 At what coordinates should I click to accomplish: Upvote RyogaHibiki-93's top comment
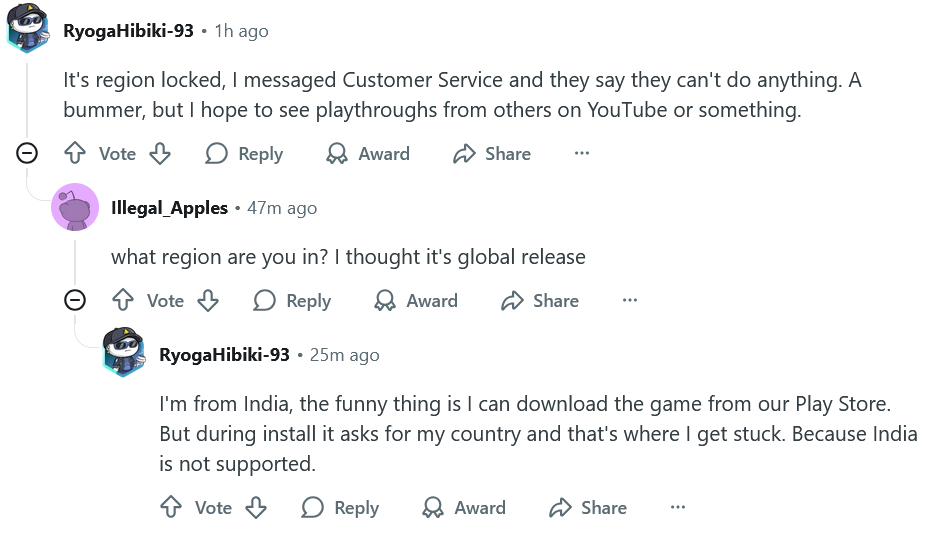[75, 154]
